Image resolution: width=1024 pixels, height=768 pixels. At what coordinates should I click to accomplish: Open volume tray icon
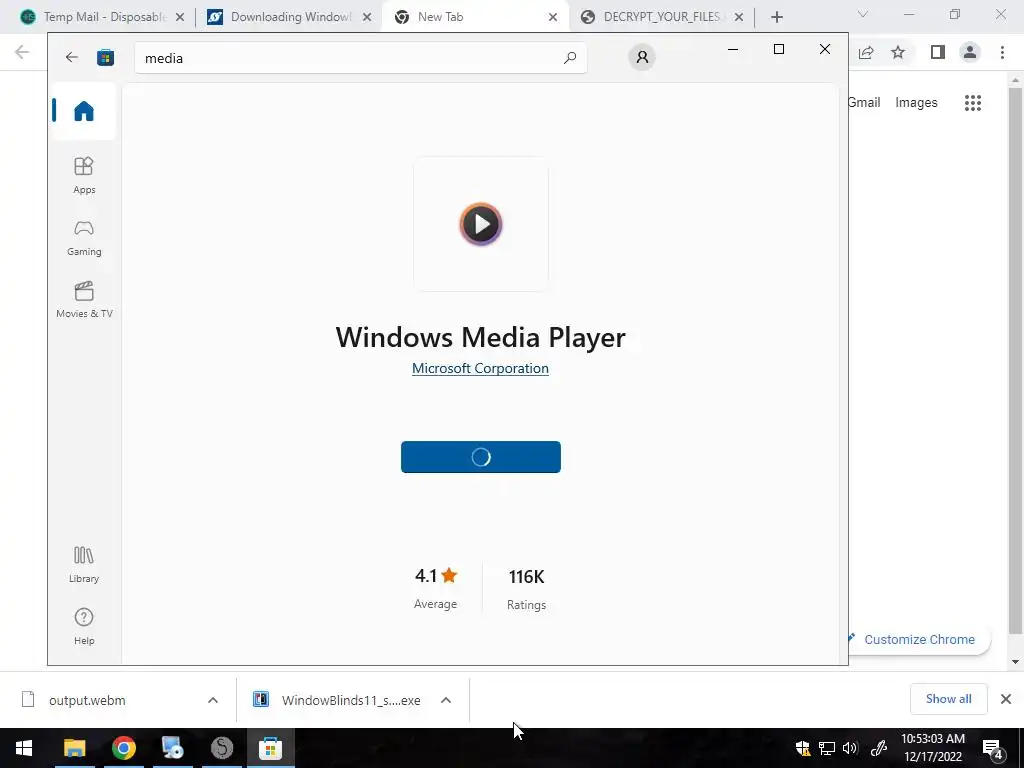pos(850,748)
